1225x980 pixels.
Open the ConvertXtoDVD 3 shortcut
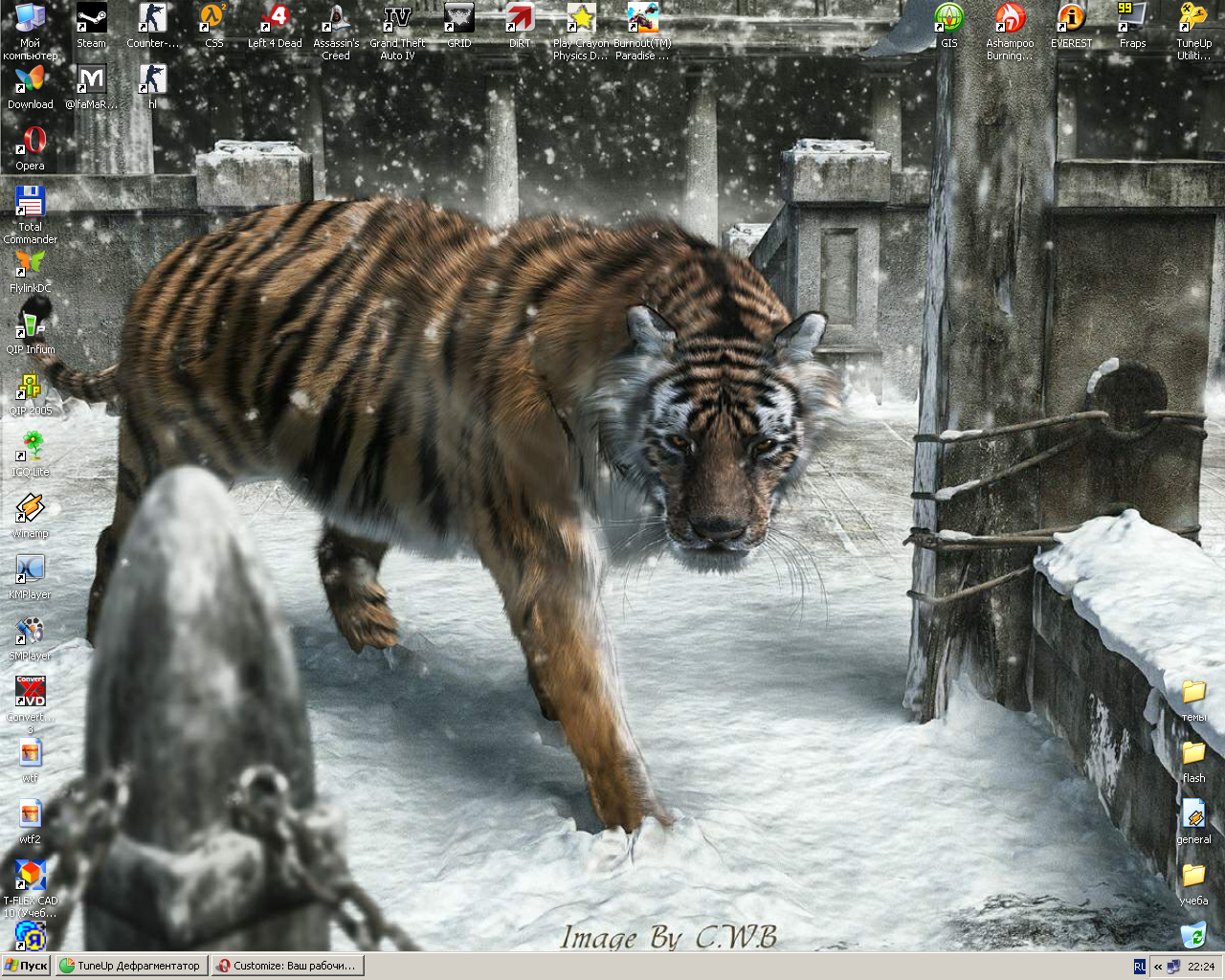tap(30, 705)
